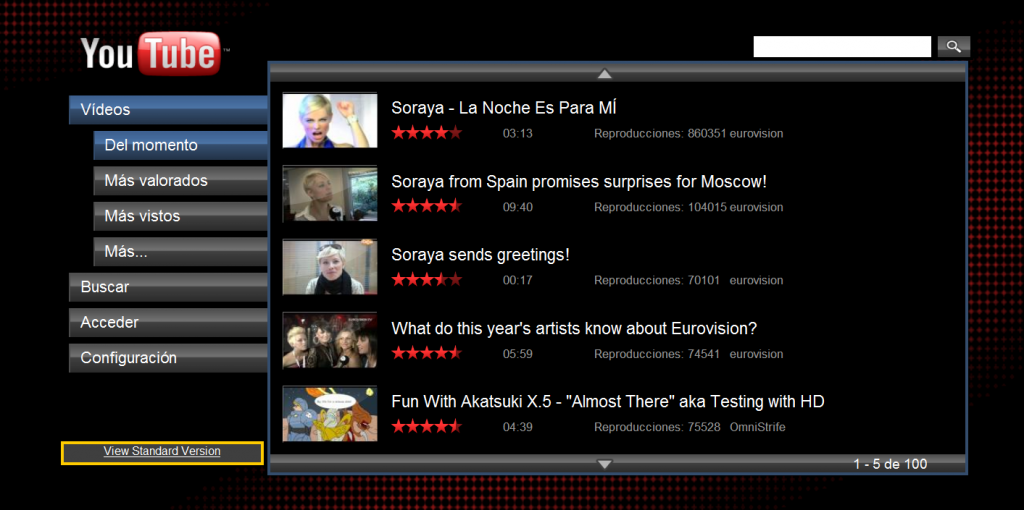The width and height of the screenshot is (1024, 510).
Task: Select the Del momento submenu item
Action: tap(180, 145)
